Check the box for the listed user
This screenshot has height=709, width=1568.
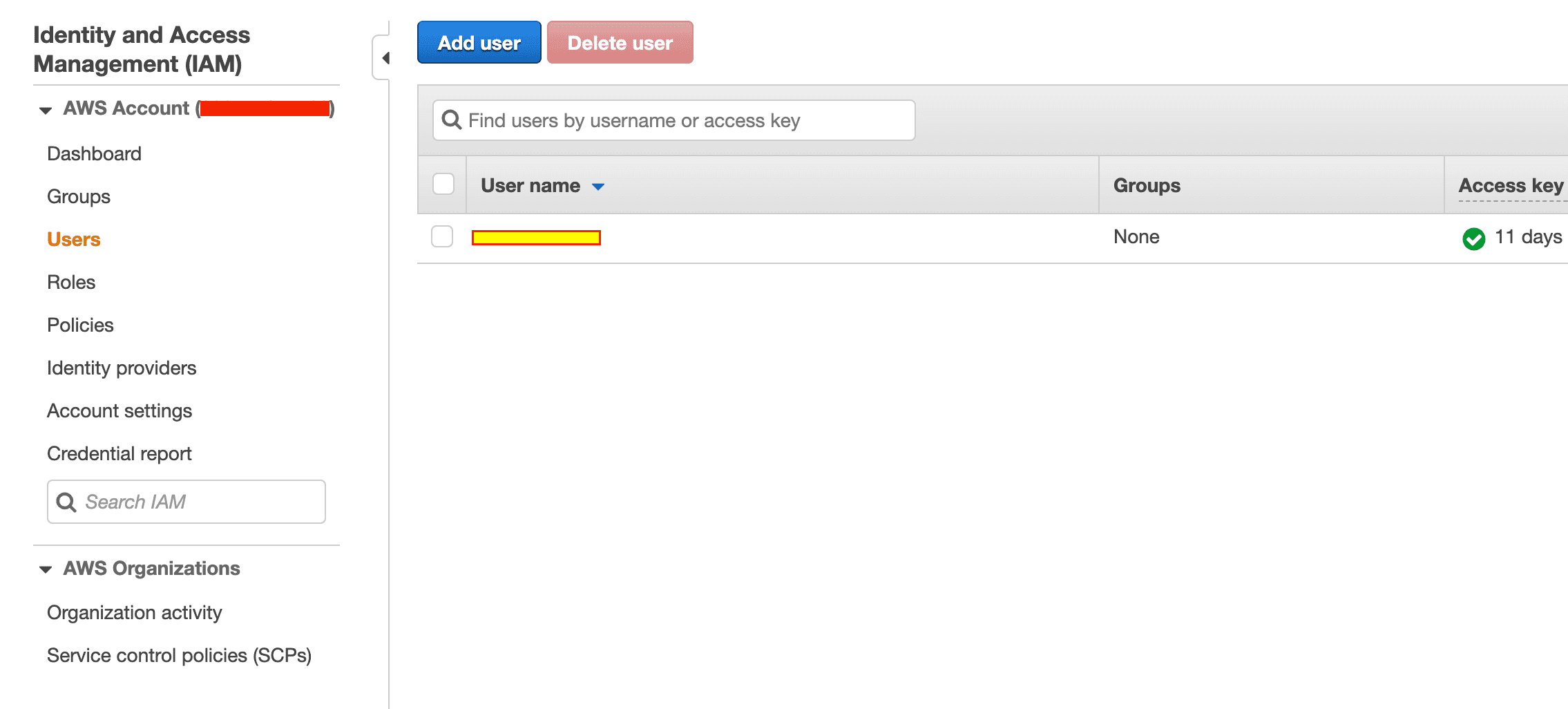coord(442,236)
